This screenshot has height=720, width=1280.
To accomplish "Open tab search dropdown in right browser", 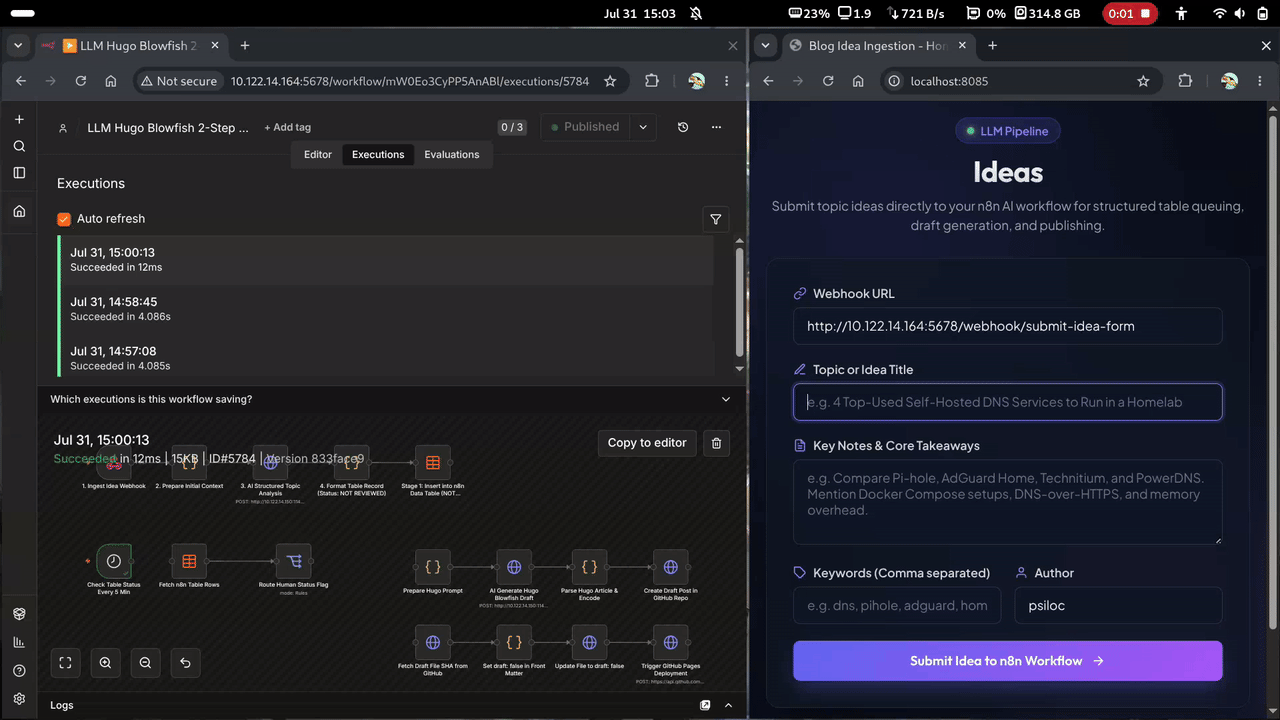I will point(765,45).
